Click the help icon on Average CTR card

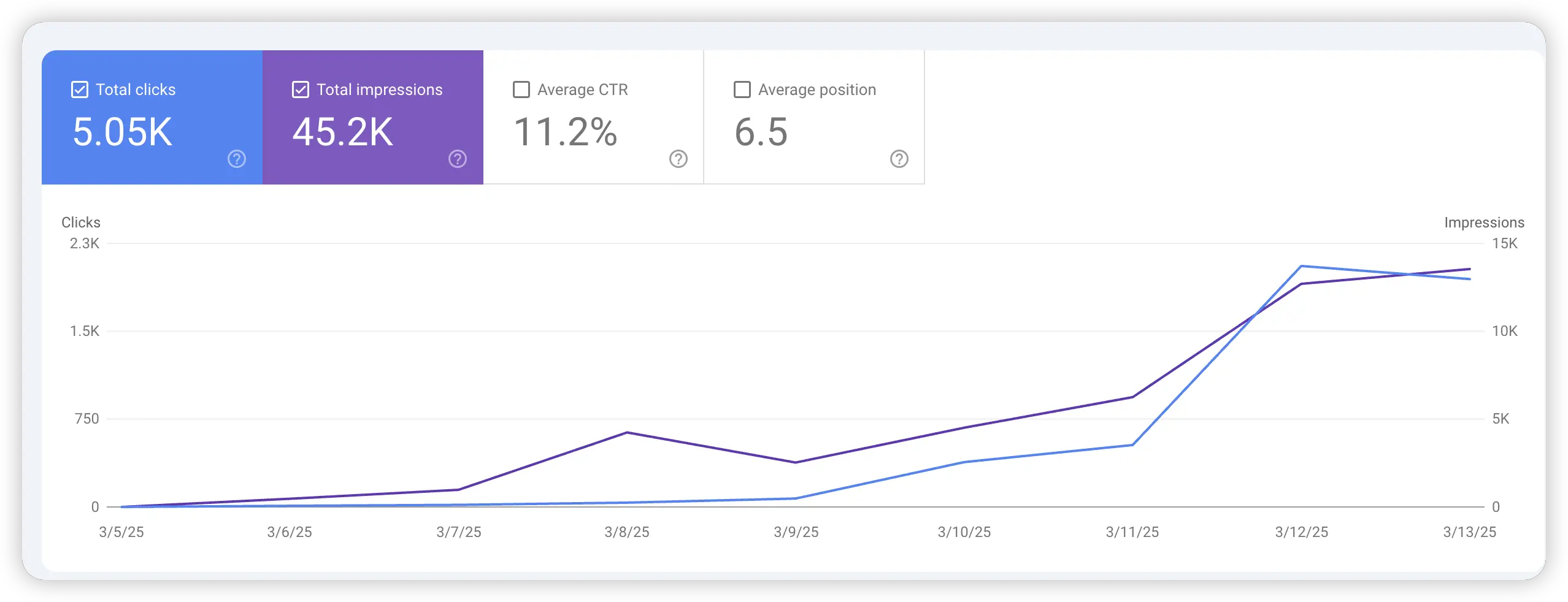coord(677,159)
